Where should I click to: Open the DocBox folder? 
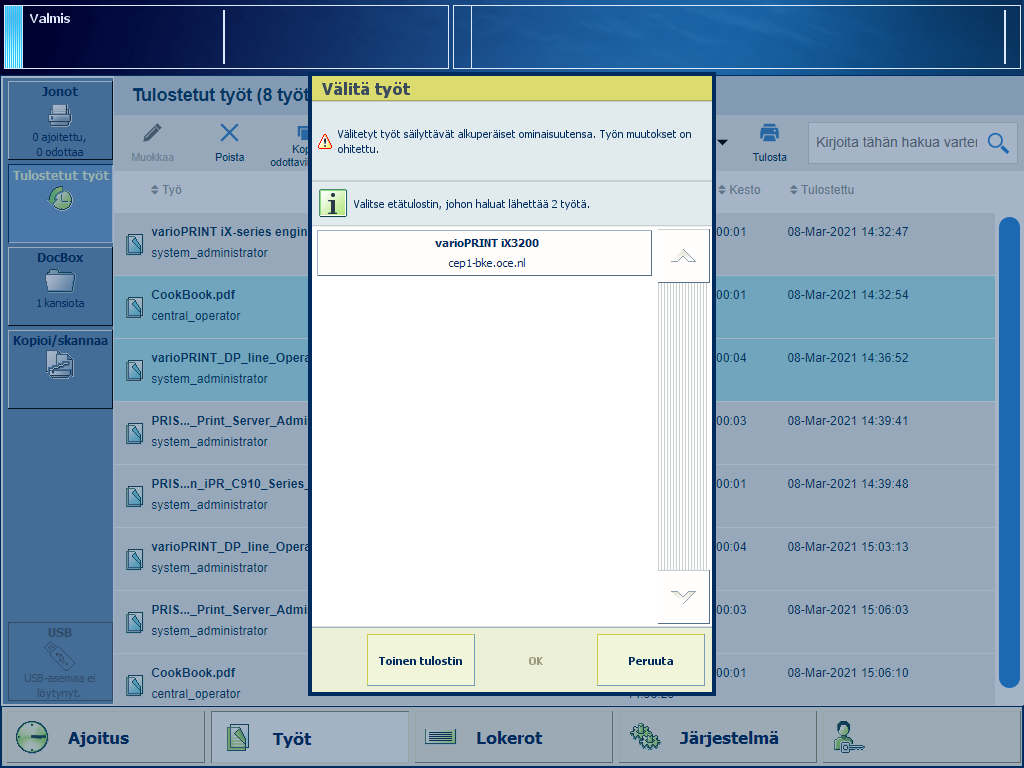pyautogui.click(x=60, y=279)
